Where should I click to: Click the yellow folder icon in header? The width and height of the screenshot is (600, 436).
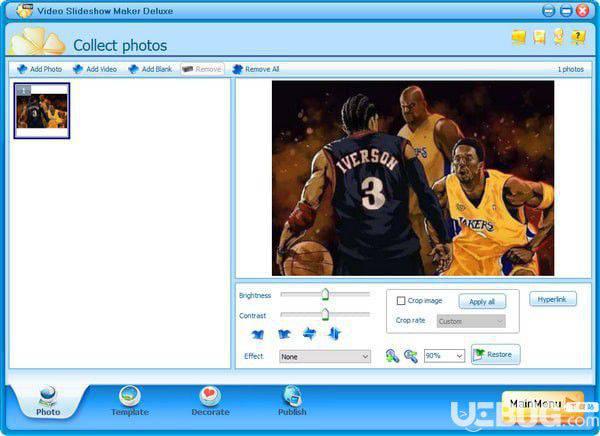(x=519, y=38)
